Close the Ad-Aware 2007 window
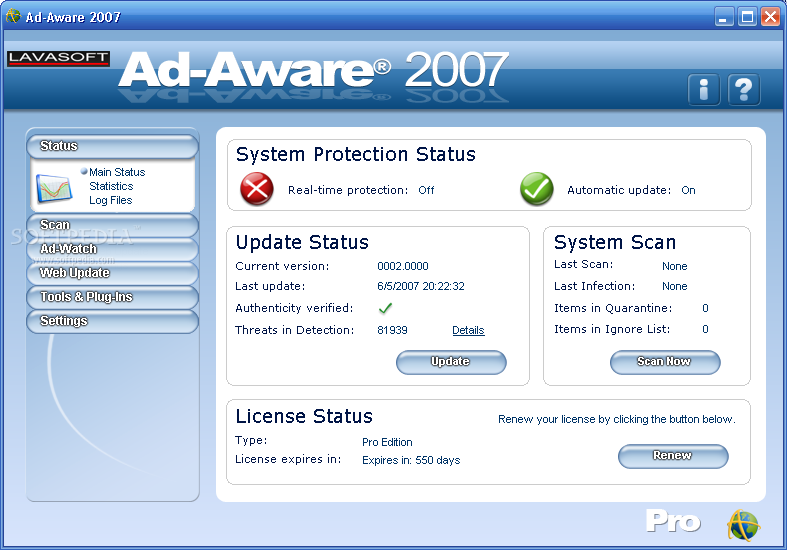787x550 pixels. [770, 17]
